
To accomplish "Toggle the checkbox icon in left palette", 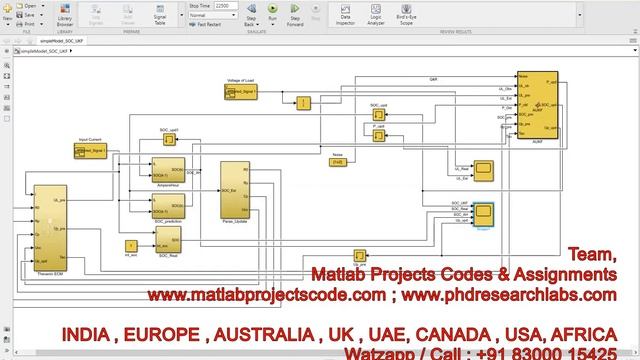I will coord(7,118).
